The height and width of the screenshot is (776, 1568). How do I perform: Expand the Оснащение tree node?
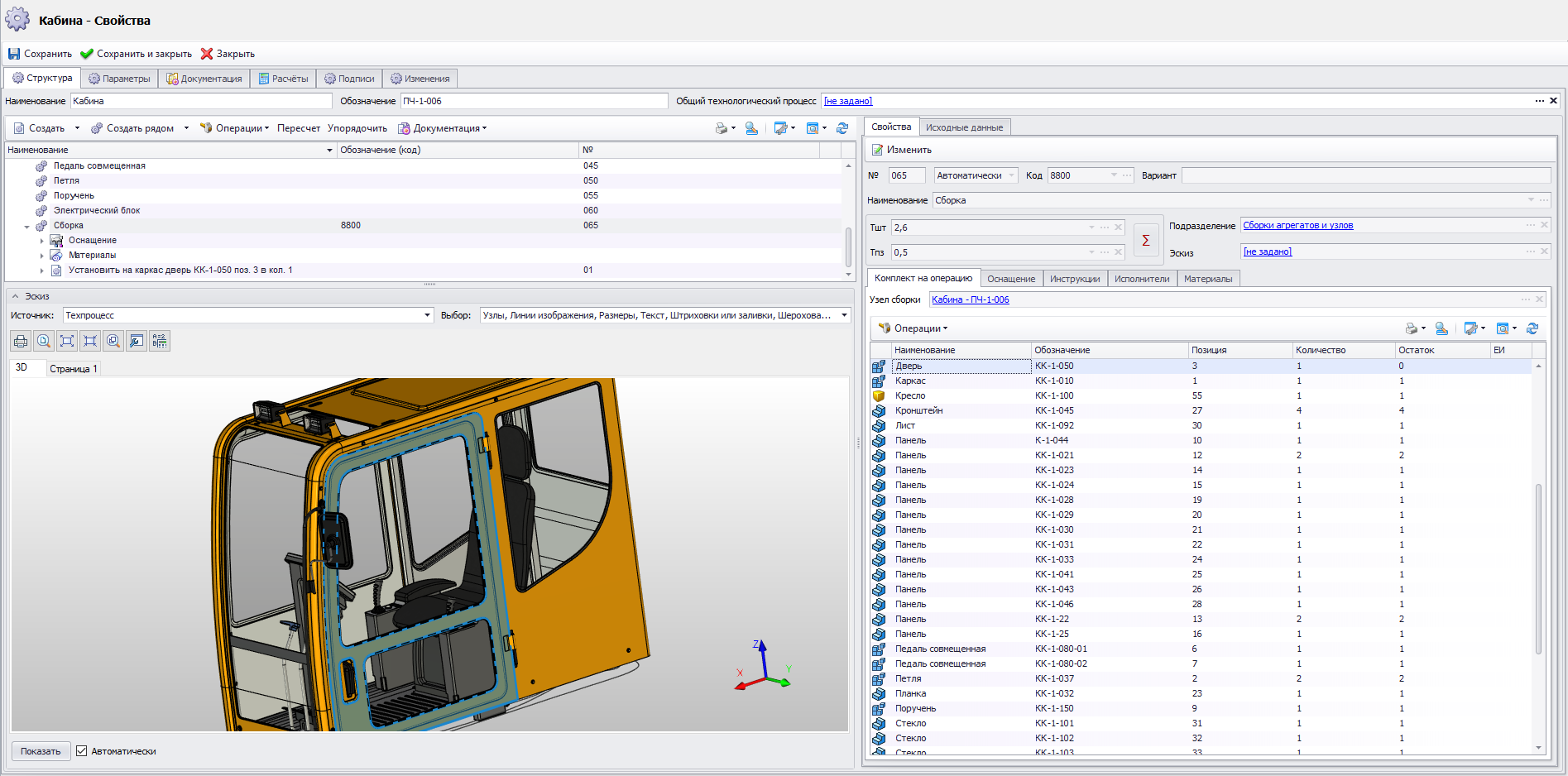(x=42, y=241)
